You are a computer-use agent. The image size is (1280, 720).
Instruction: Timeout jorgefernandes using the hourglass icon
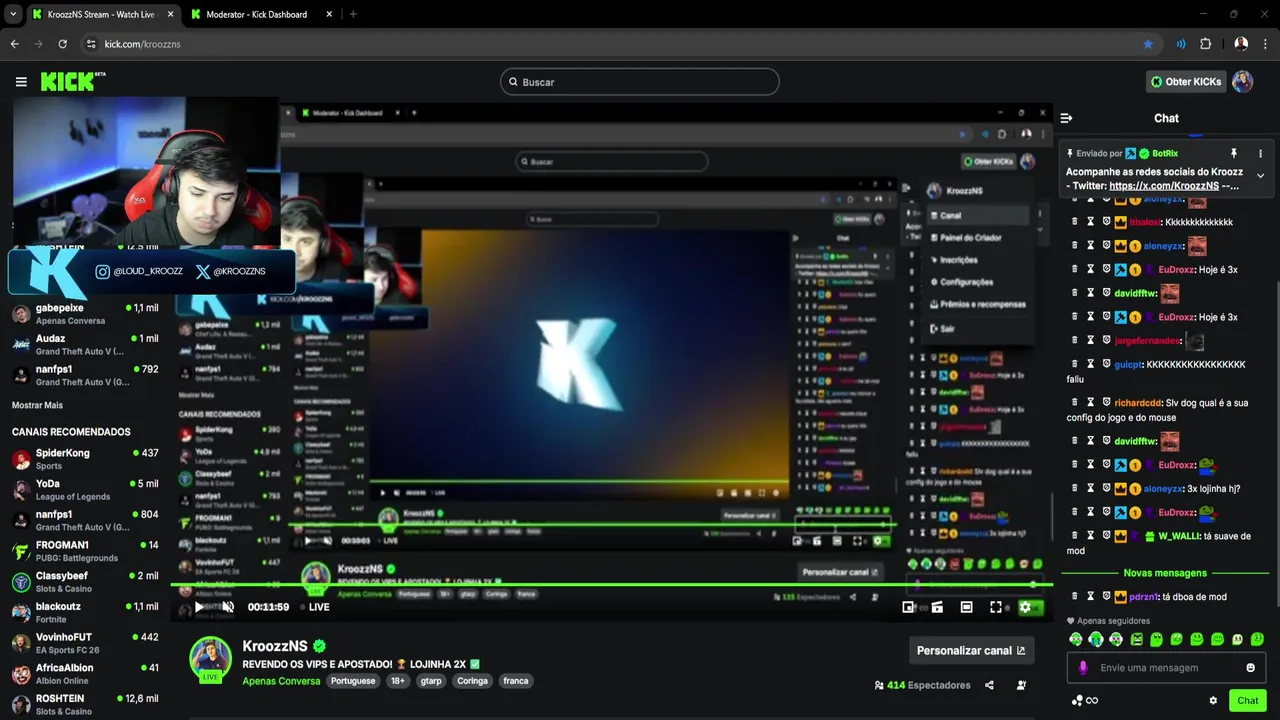tap(1091, 340)
